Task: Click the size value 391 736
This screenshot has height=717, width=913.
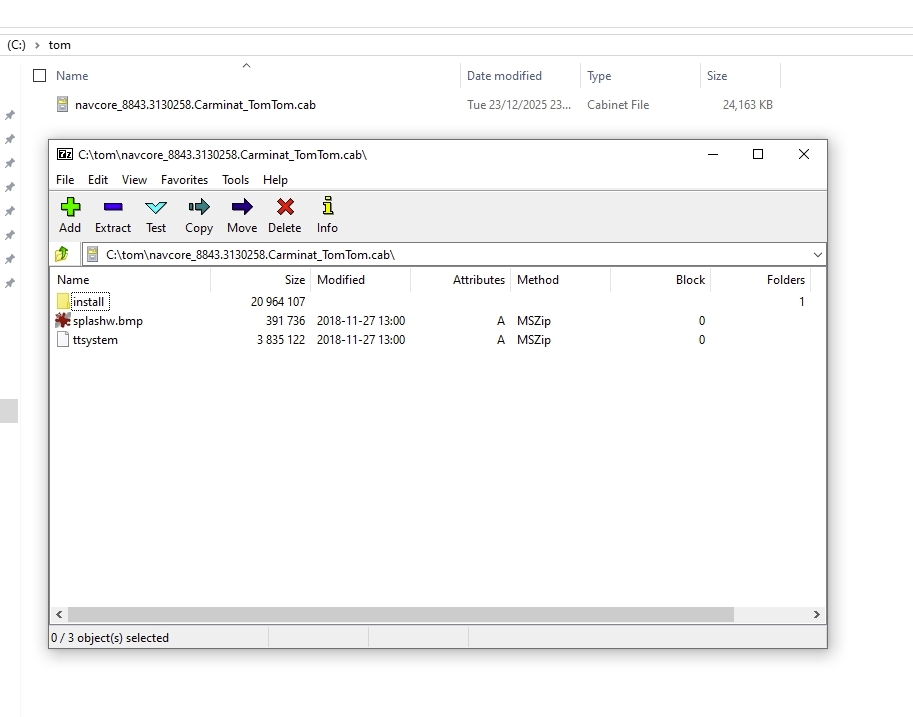Action: 285,321
